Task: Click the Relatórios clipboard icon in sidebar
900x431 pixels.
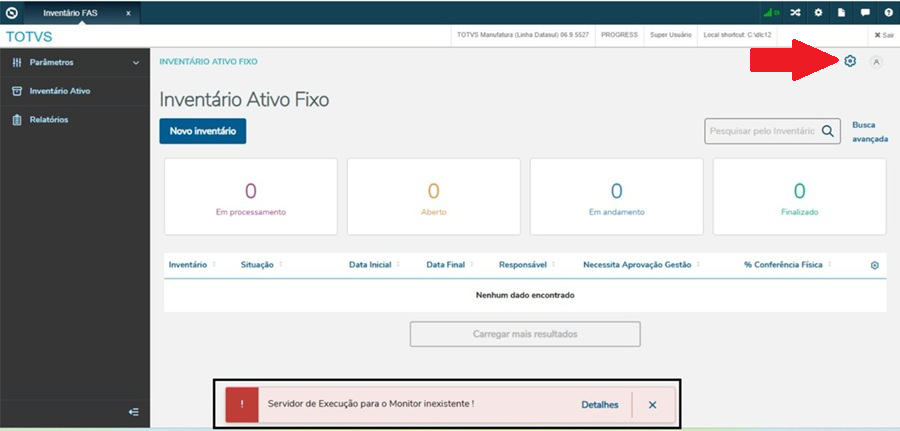Action: [x=17, y=120]
